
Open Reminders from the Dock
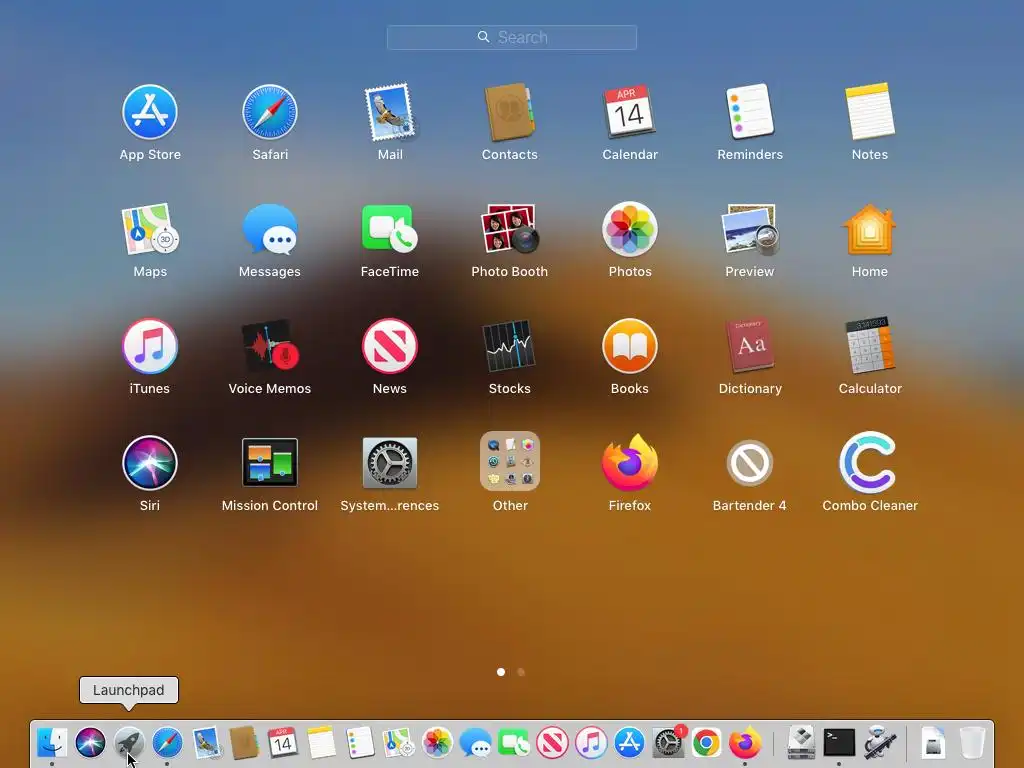[x=360, y=743]
